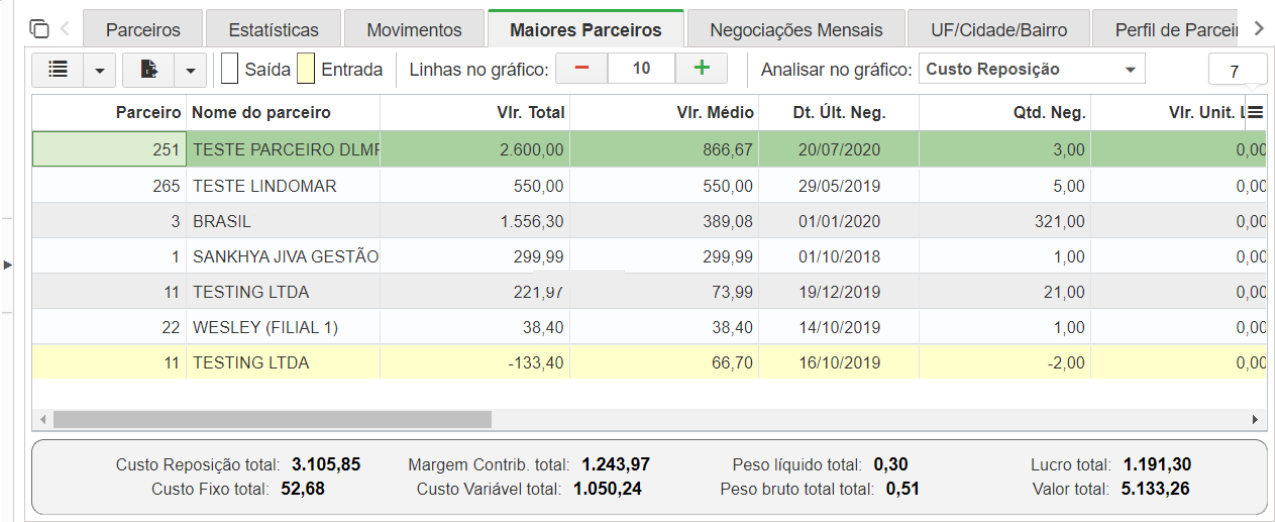Open Analisar no gráfico combo box
The width and height of the screenshot is (1275, 522).
click(1031, 70)
